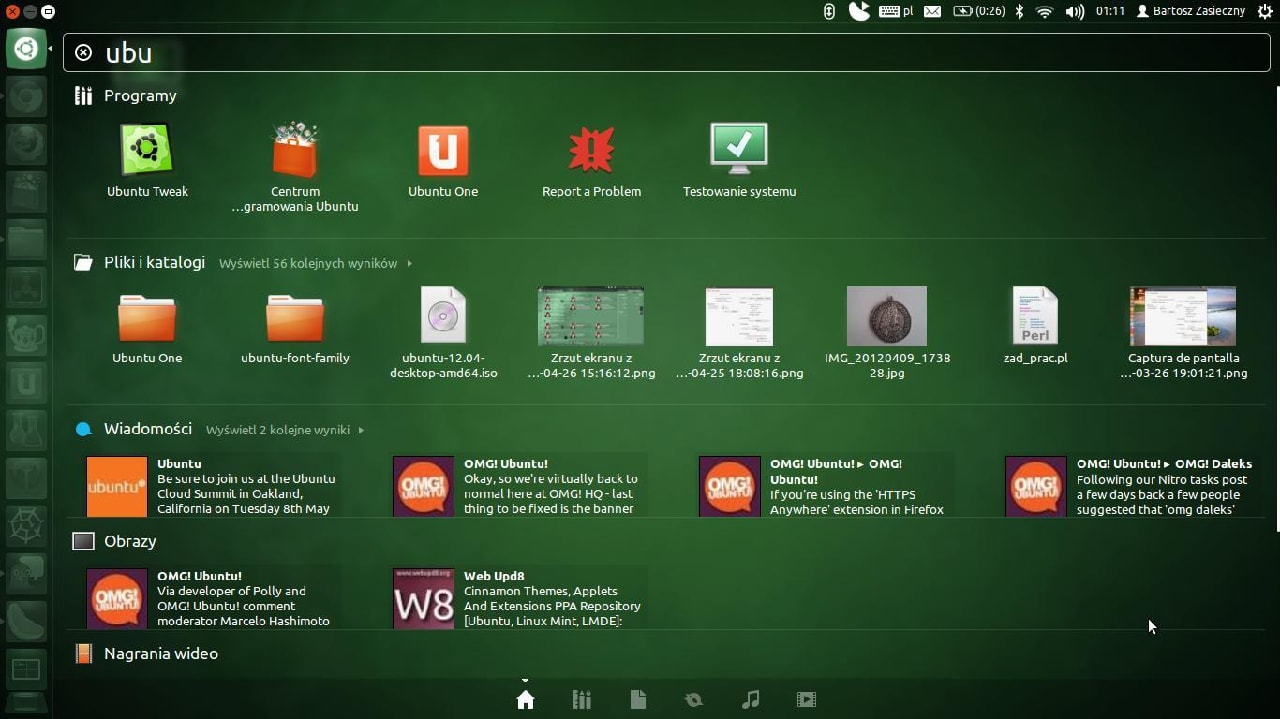Screen dimensions: 1280x719
Task: Open Ubuntu Cloud Summit message
Action: coord(213,486)
